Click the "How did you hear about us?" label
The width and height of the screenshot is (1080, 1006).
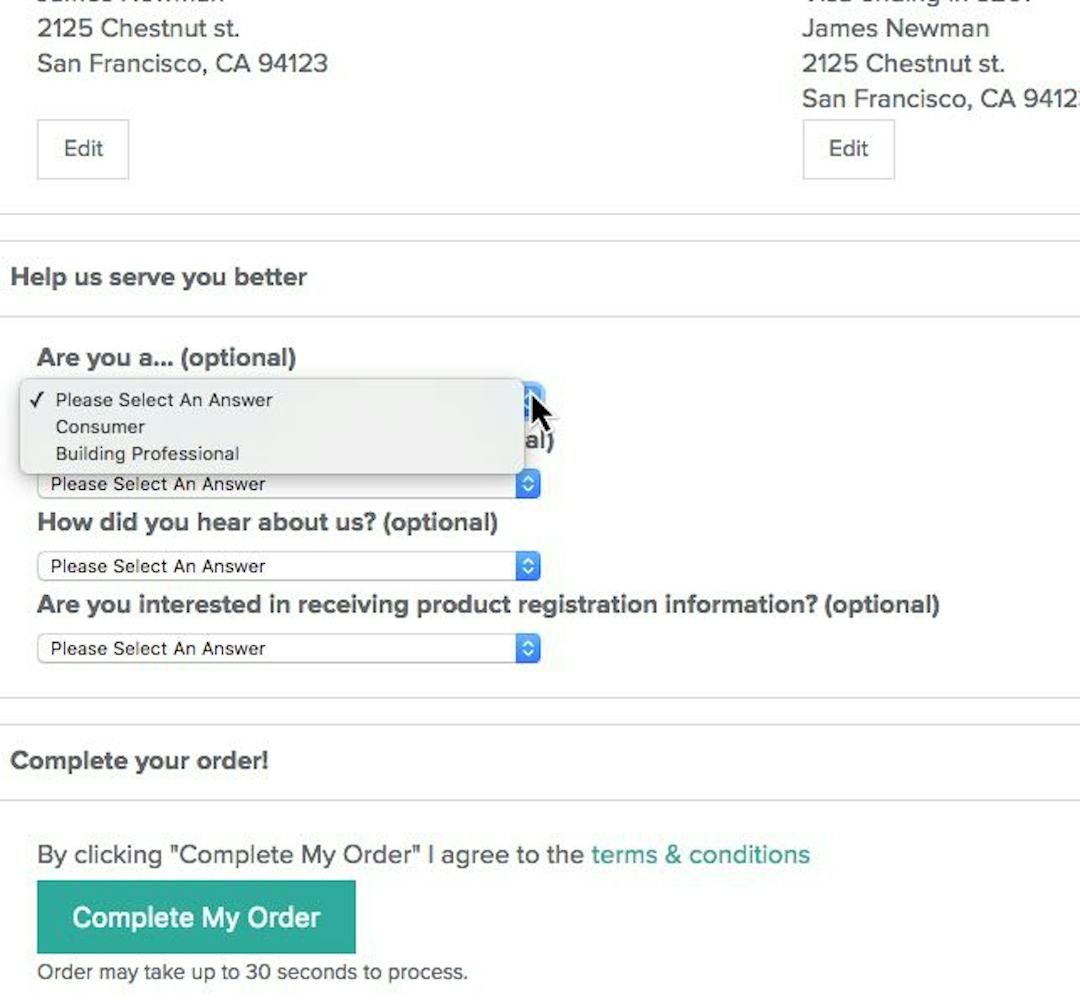pyautogui.click(x=267, y=522)
